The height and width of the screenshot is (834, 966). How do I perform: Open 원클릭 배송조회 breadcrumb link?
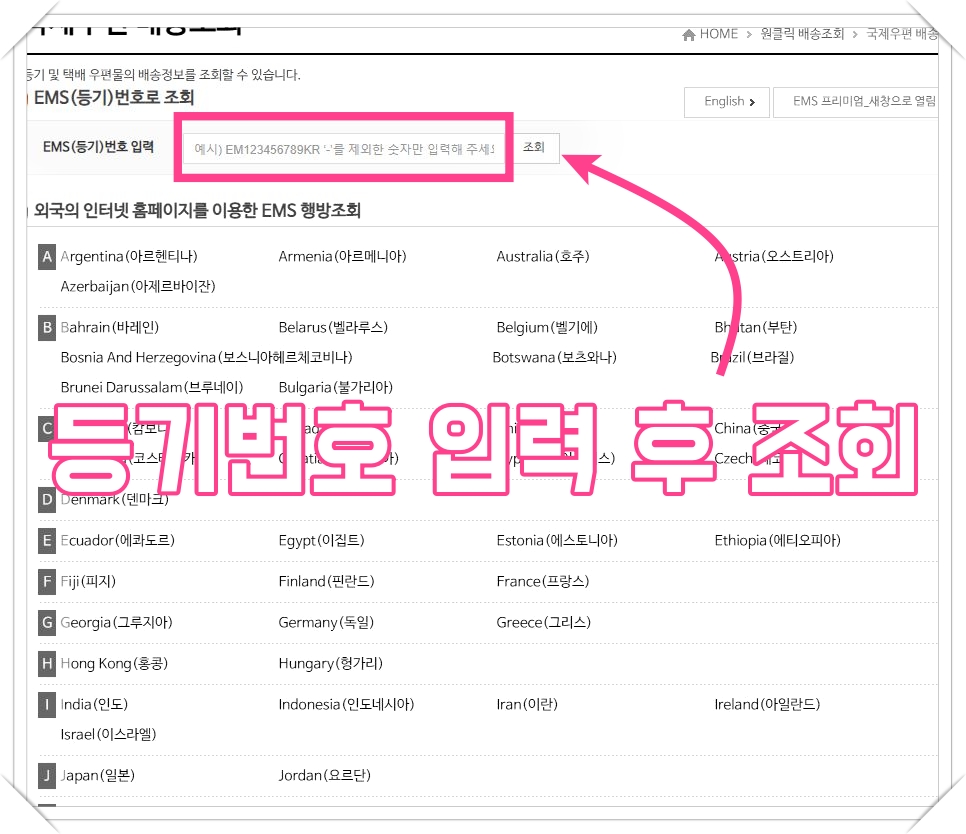[802, 34]
